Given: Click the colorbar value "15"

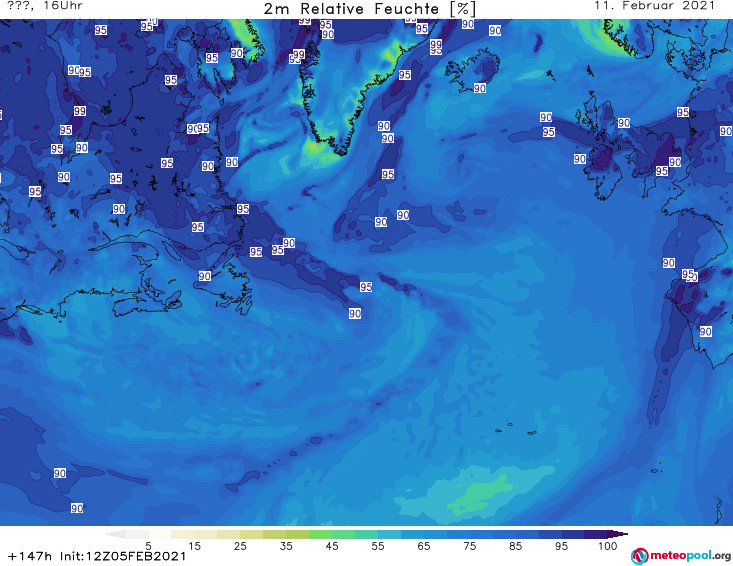Looking at the screenshot, I should (194, 546).
